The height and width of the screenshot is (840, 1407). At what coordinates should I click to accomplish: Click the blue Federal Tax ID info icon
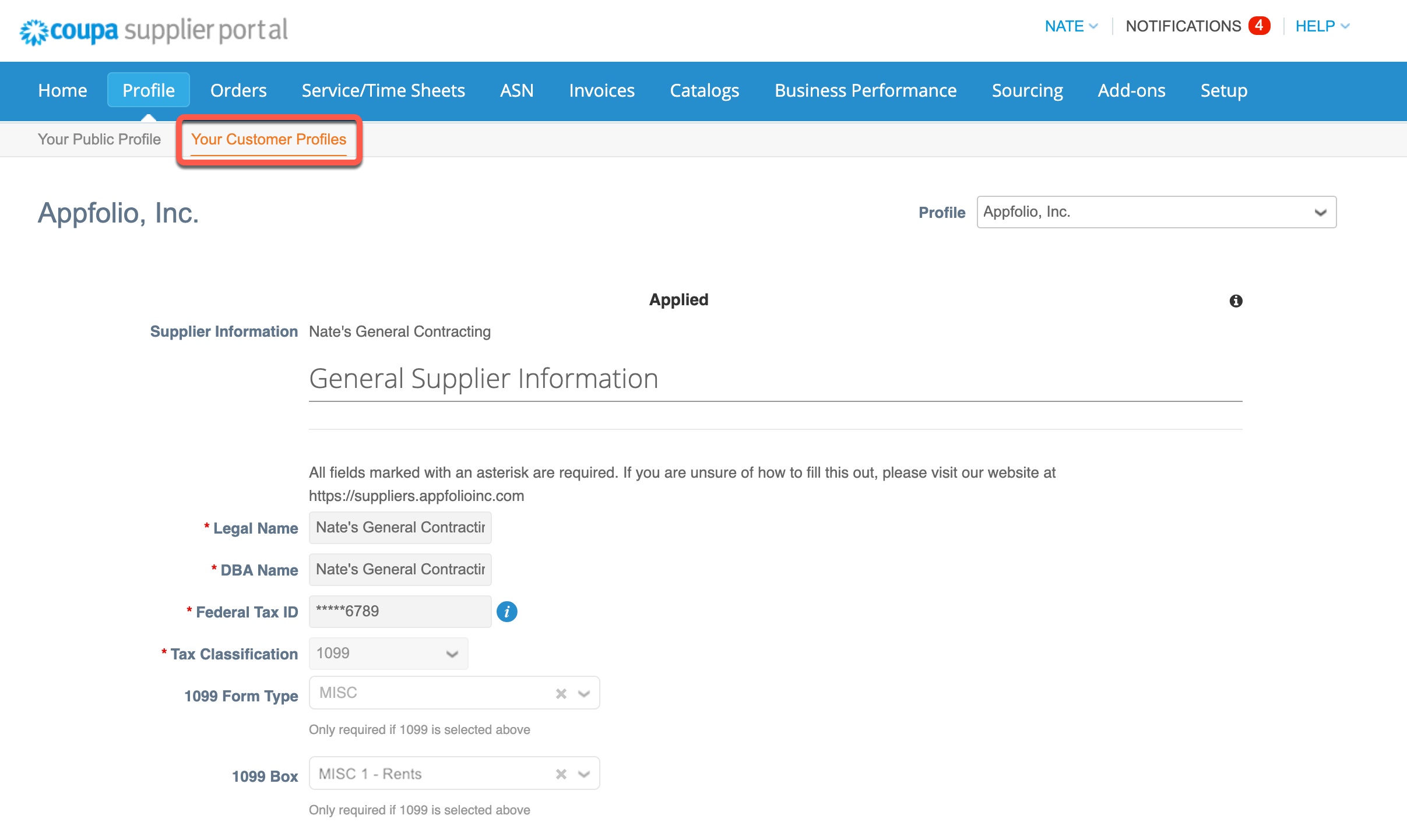tap(506, 612)
